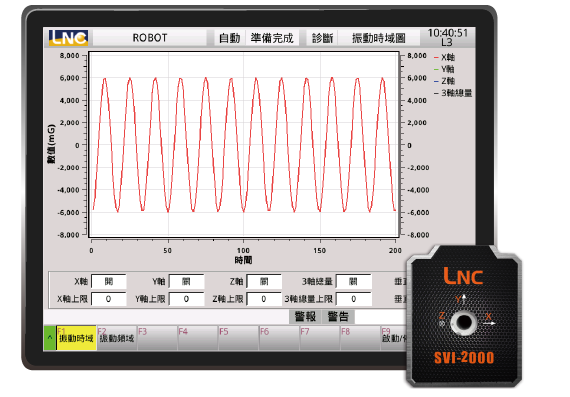Image resolution: width=570 pixels, height=397 pixels.
Task: Click the green Y軸 legend marker
Action: tap(436, 69)
